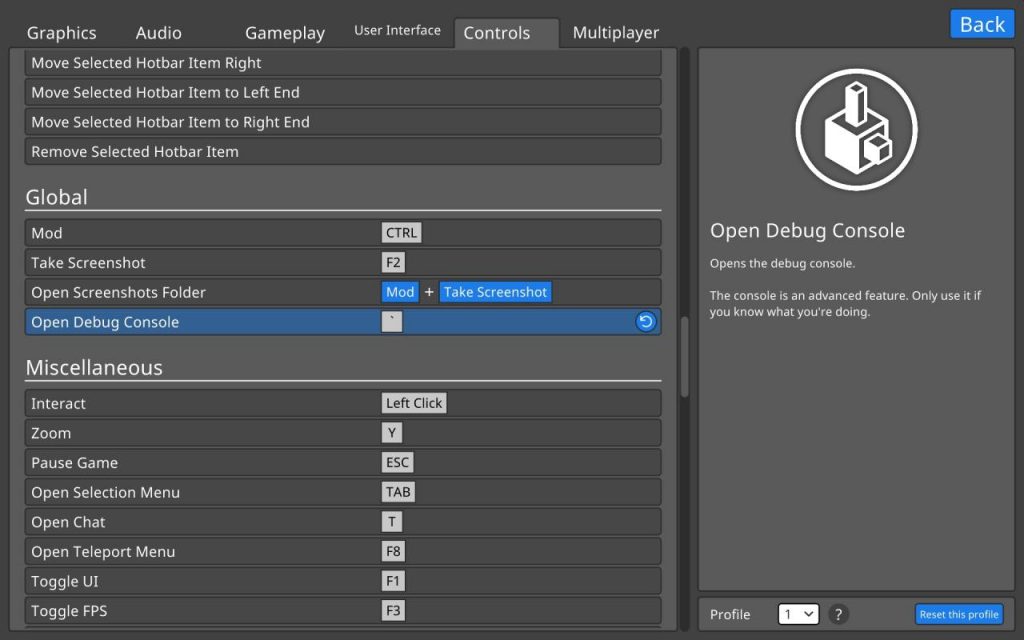The height and width of the screenshot is (640, 1024).
Task: Switch to the Graphics tab
Action: pos(62,32)
